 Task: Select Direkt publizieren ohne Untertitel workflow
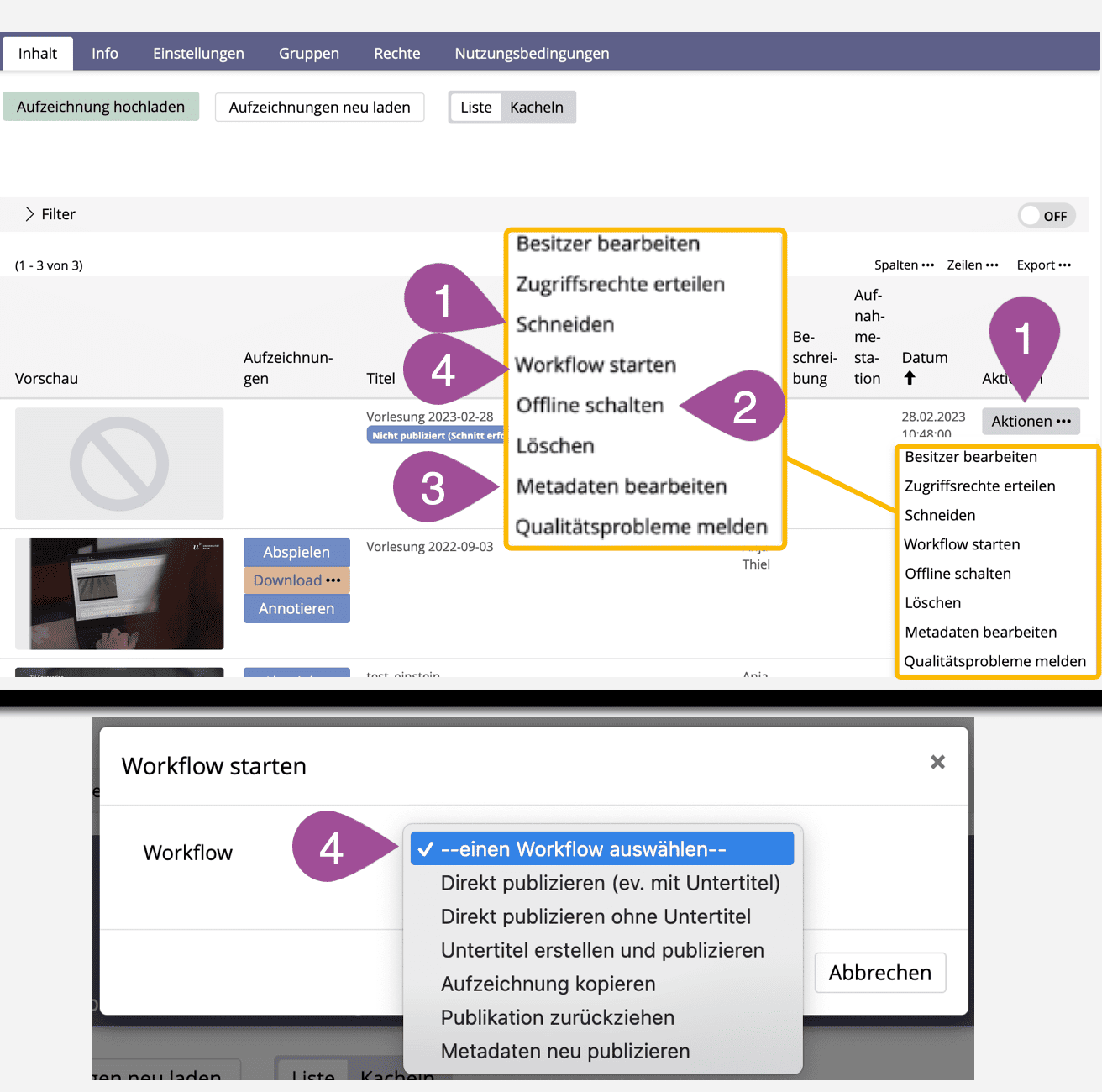tap(596, 916)
